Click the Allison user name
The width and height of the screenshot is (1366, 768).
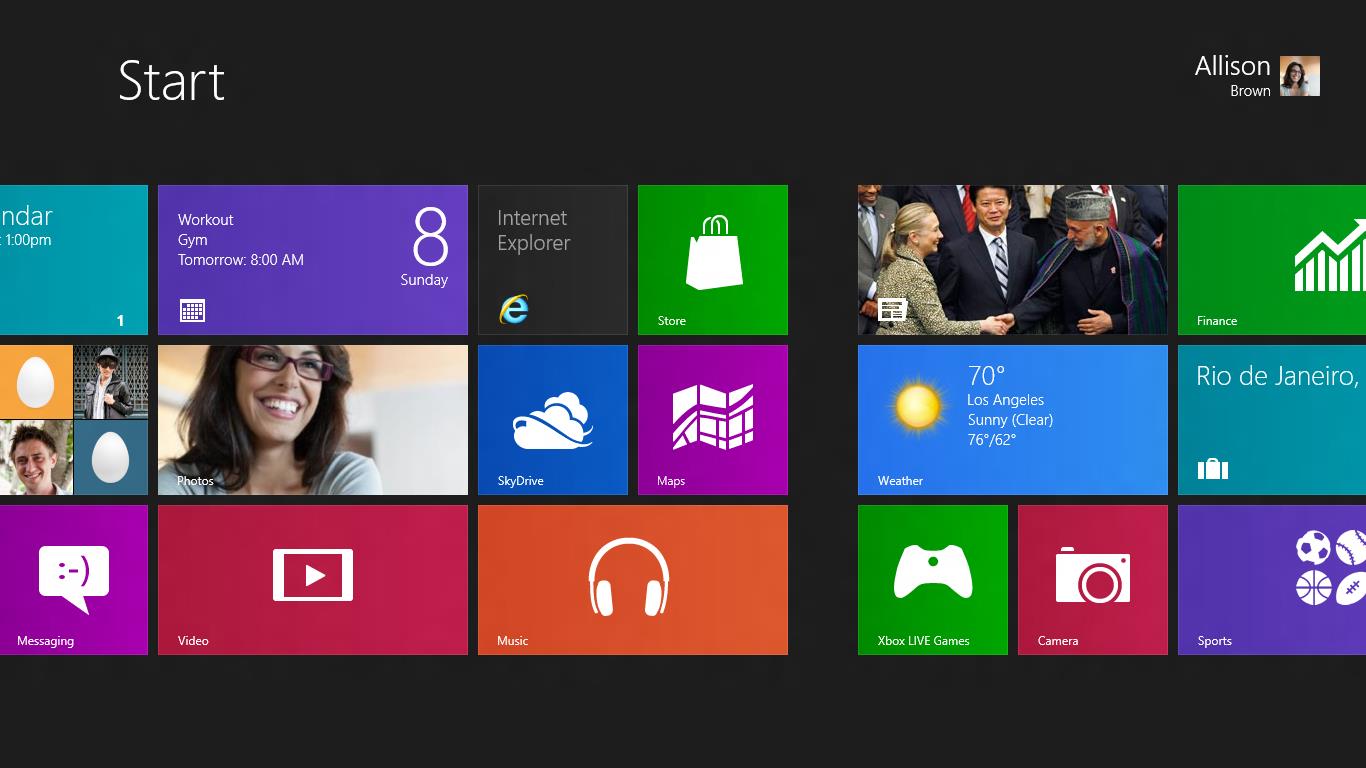point(1232,66)
